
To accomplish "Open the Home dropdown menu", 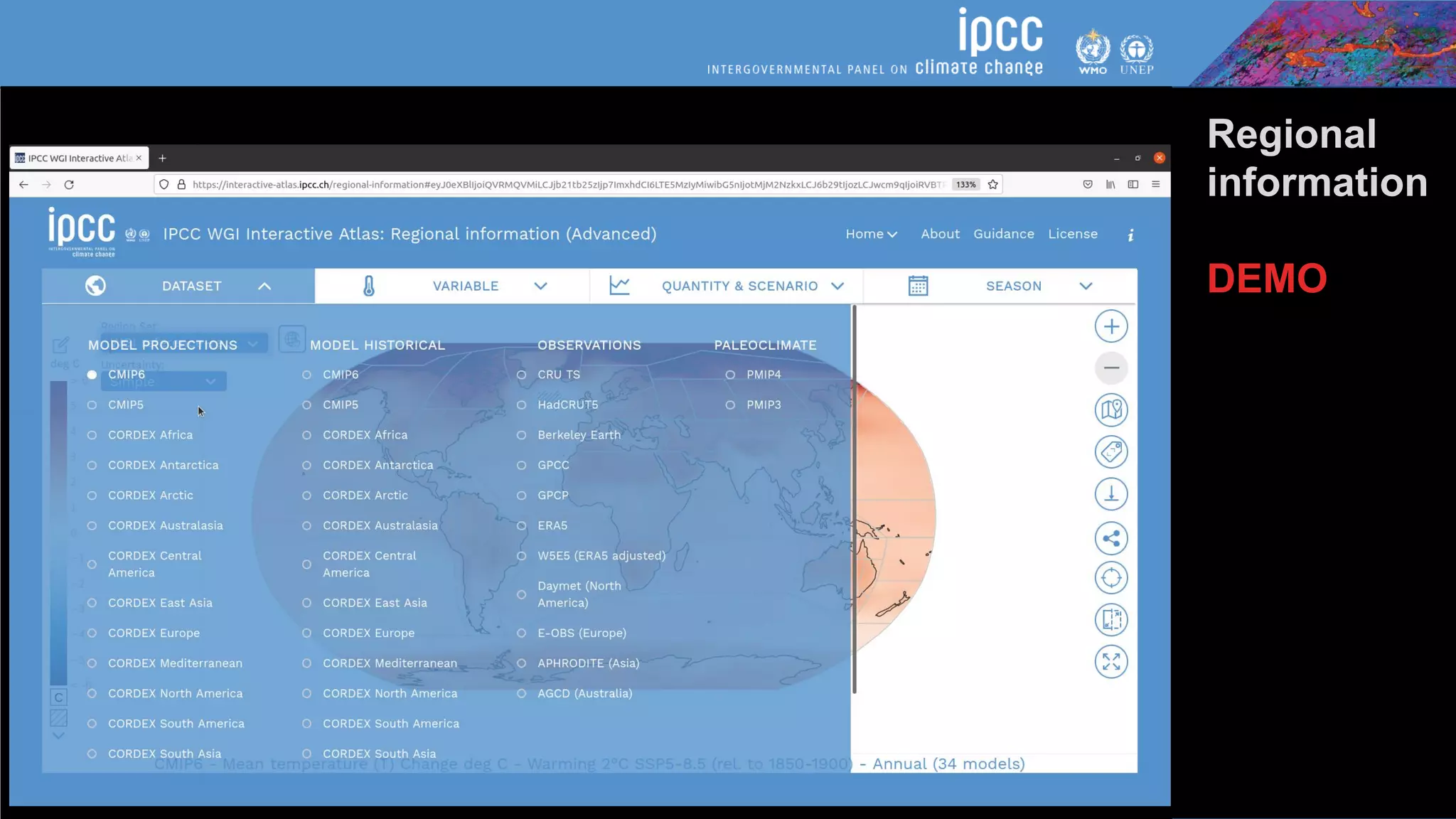I will coord(871,234).
